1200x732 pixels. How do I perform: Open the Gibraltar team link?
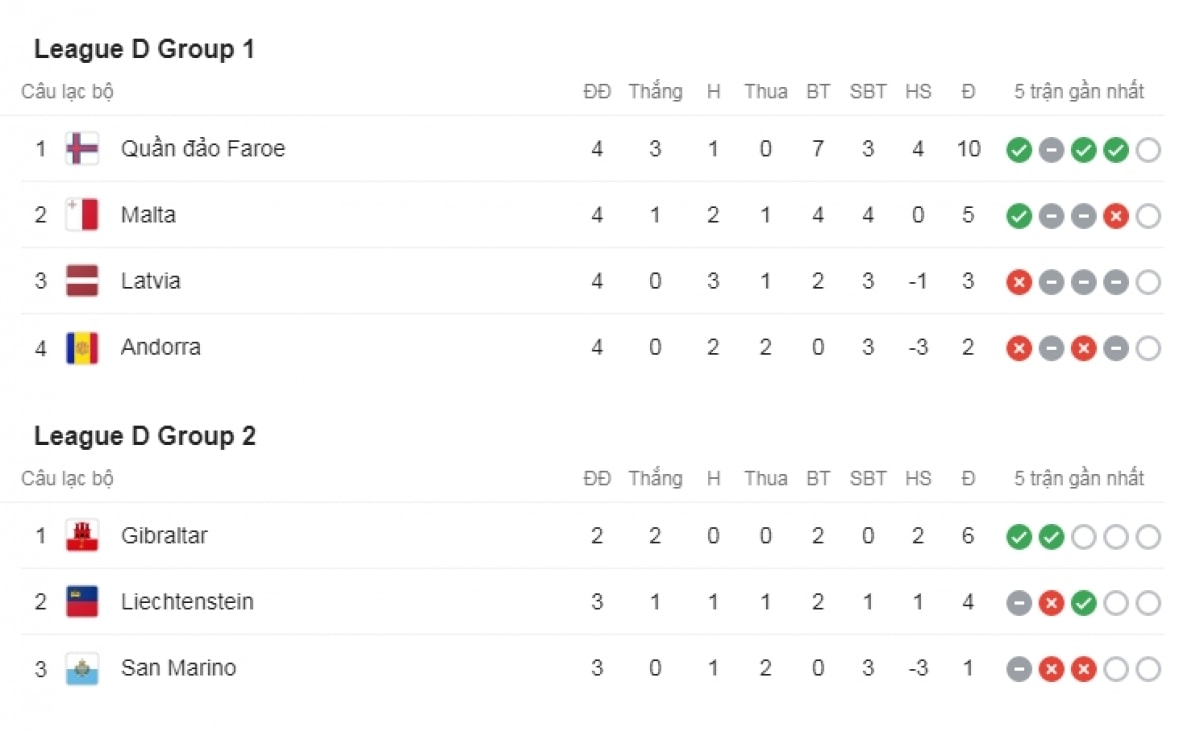[164, 536]
